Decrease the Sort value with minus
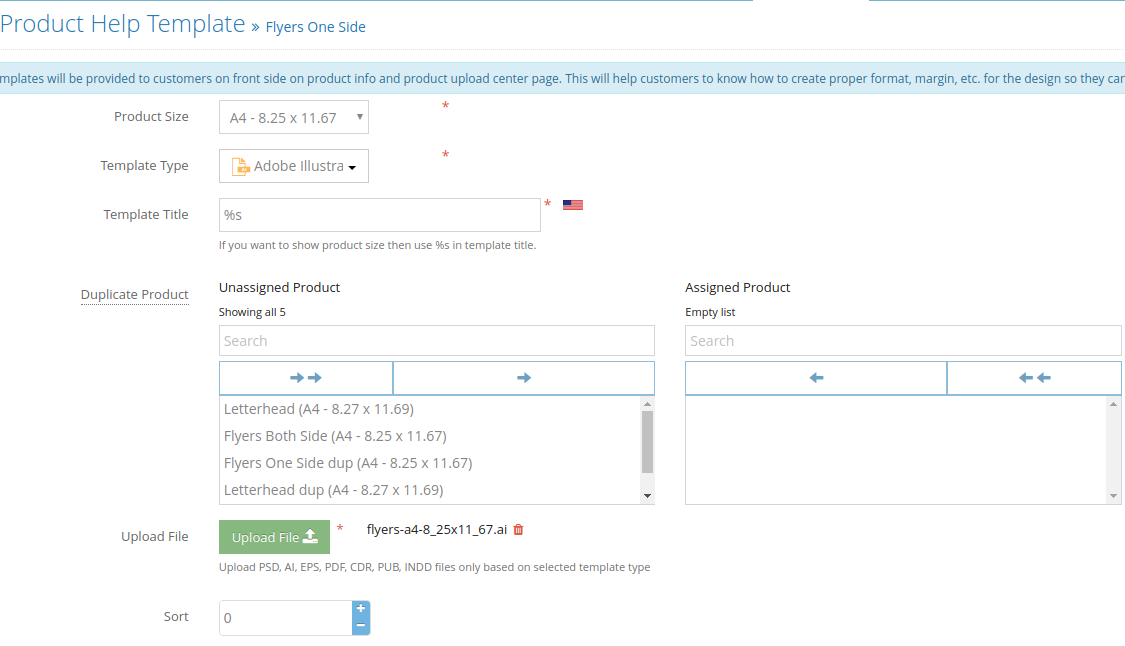The height and width of the screenshot is (646, 1125). [x=361, y=626]
